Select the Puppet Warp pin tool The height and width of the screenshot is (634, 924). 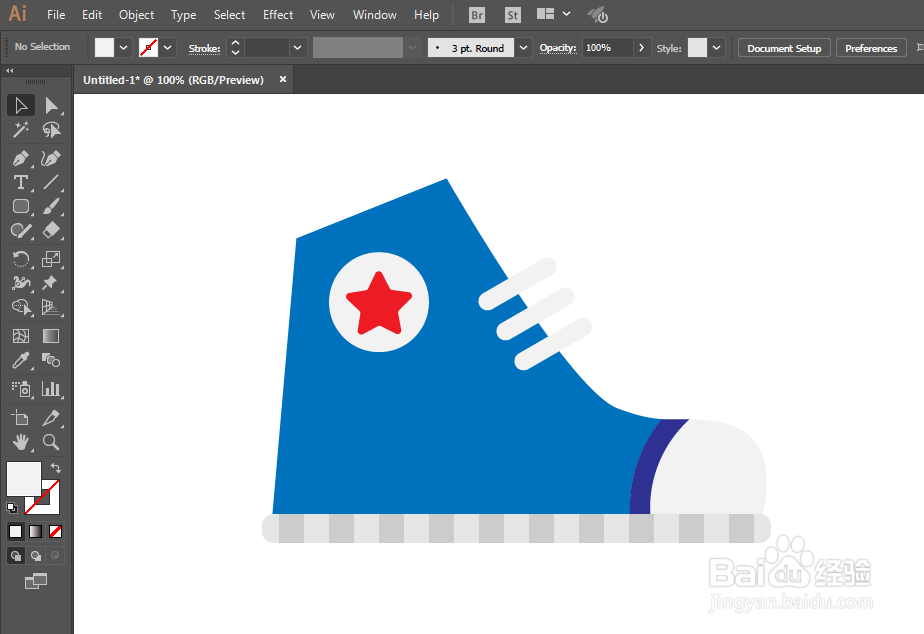(51, 283)
